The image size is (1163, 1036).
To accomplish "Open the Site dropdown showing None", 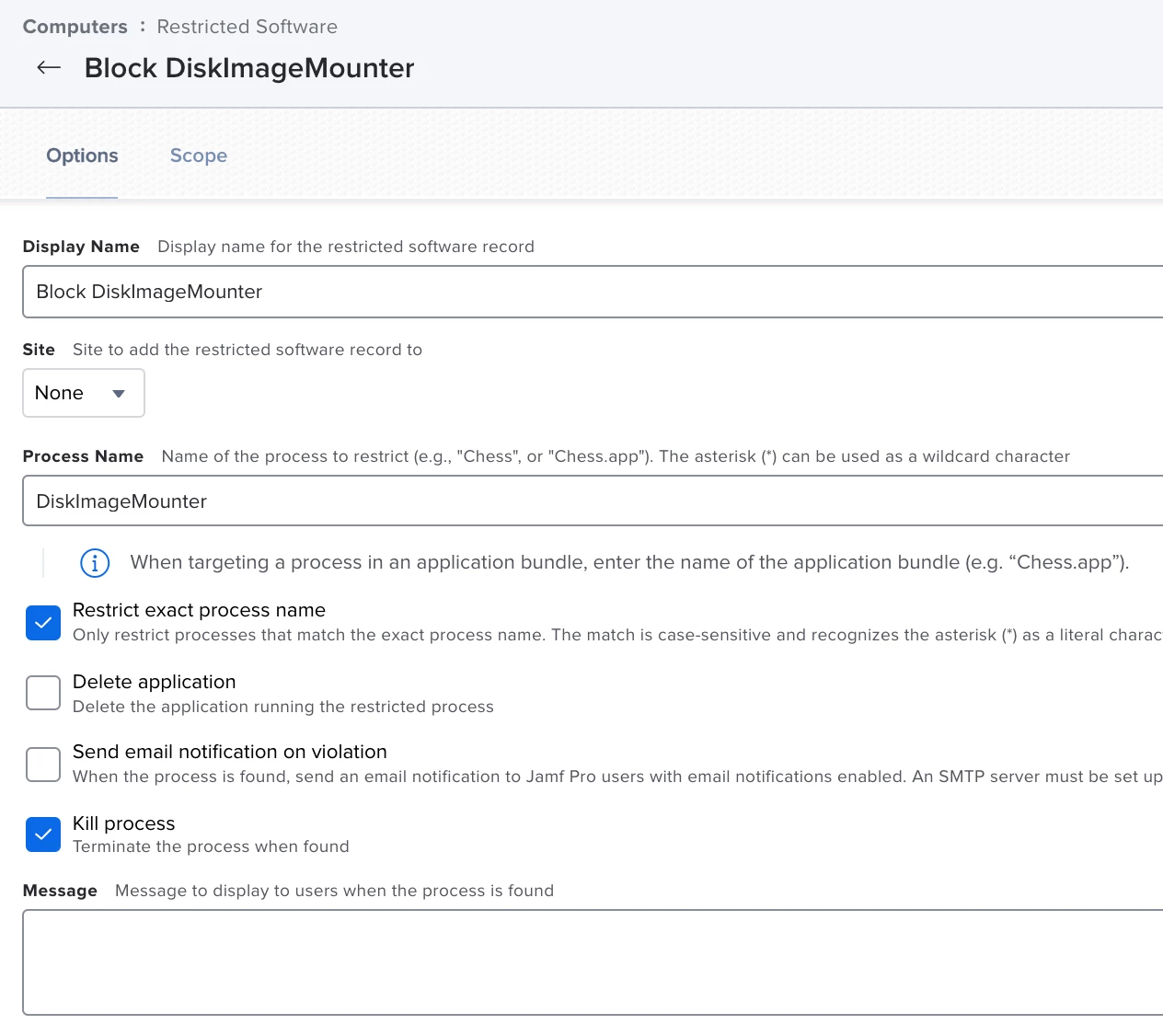I will coord(84,393).
